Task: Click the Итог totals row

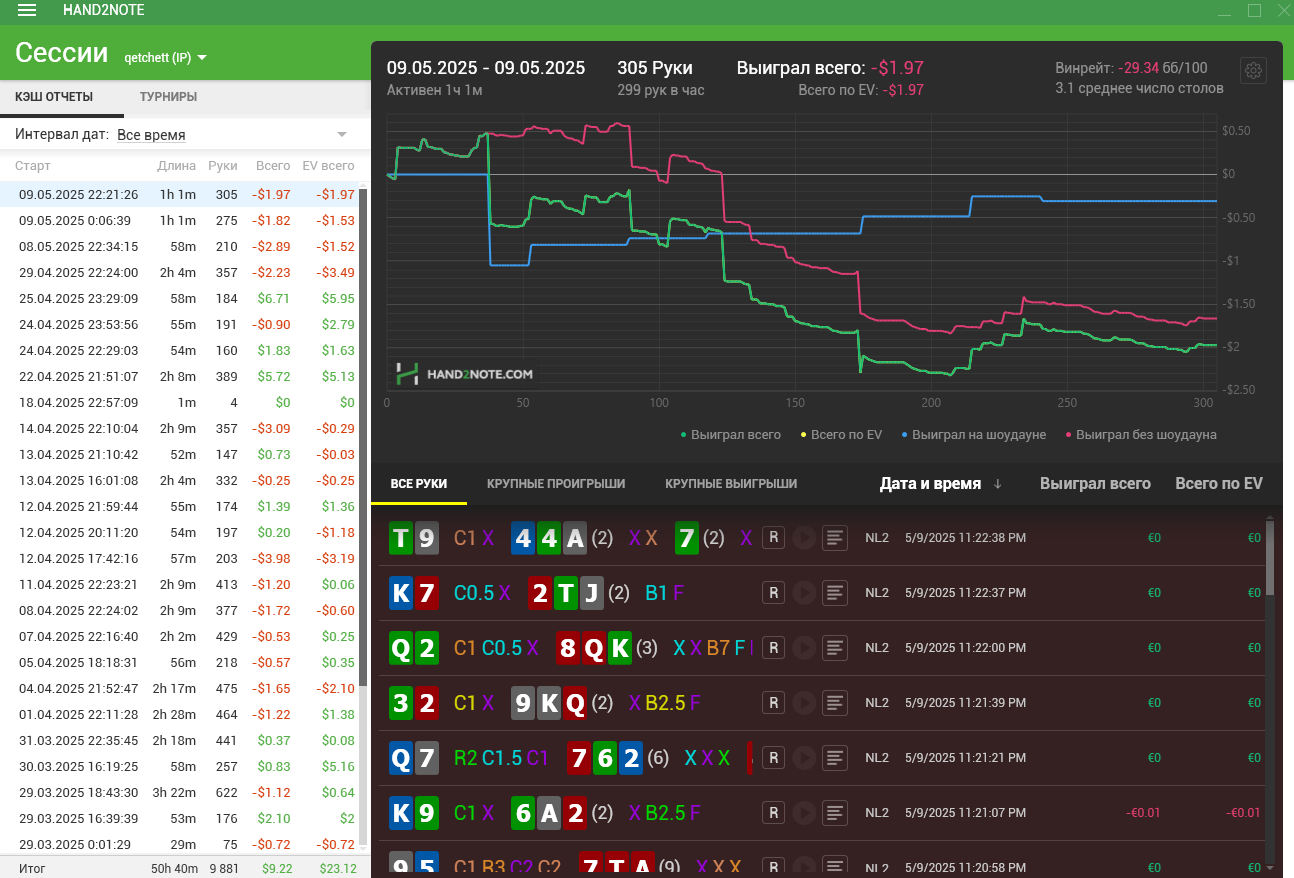Action: 185,868
